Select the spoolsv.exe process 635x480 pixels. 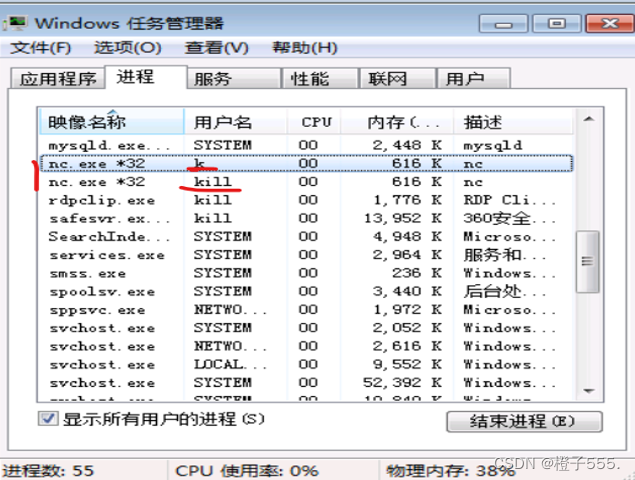[x=306, y=291]
